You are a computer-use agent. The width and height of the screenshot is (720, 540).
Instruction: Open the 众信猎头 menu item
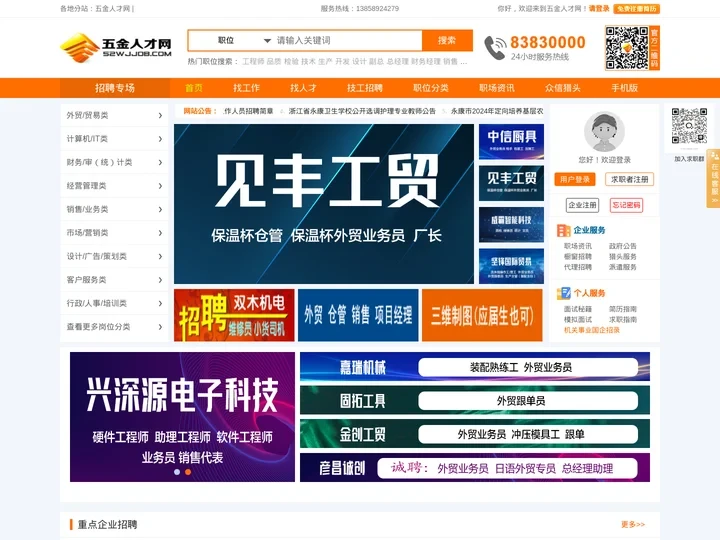pyautogui.click(x=563, y=88)
